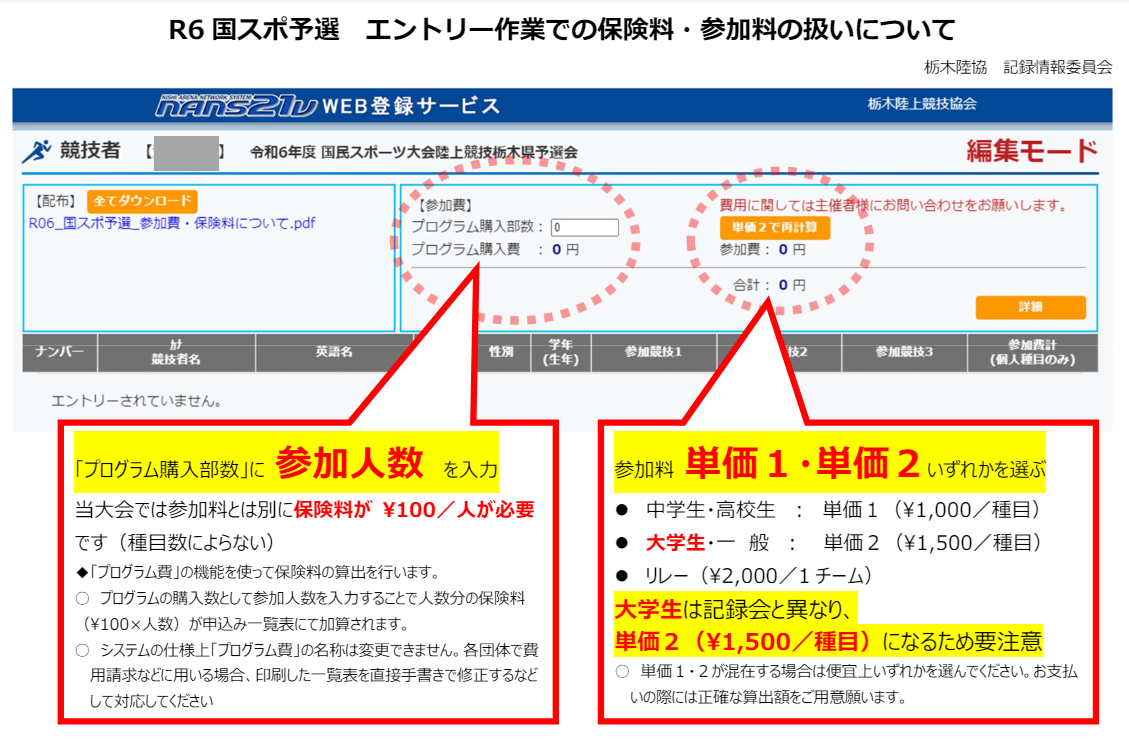Click the プログラム購入費 : 0 円 value
Image resolution: width=1129 pixels, height=741 pixels.
coord(495,250)
